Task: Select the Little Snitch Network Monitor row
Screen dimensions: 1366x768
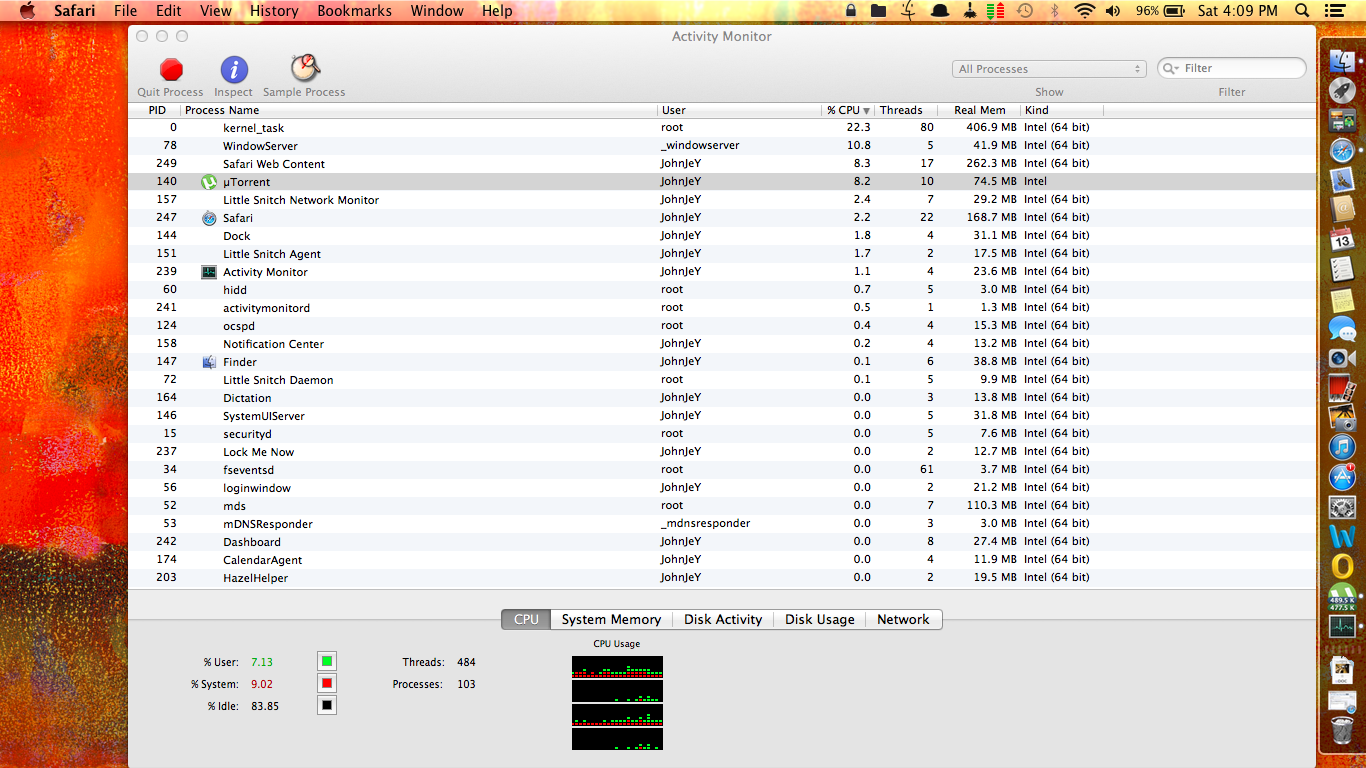Action: click(x=721, y=200)
